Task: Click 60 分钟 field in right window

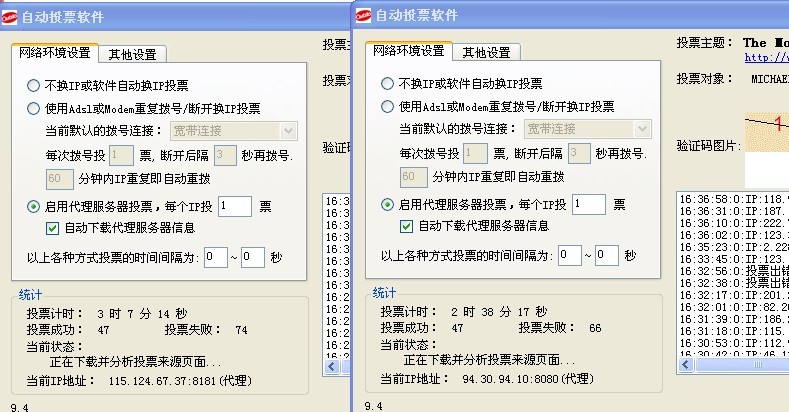Action: pyautogui.click(x=414, y=177)
